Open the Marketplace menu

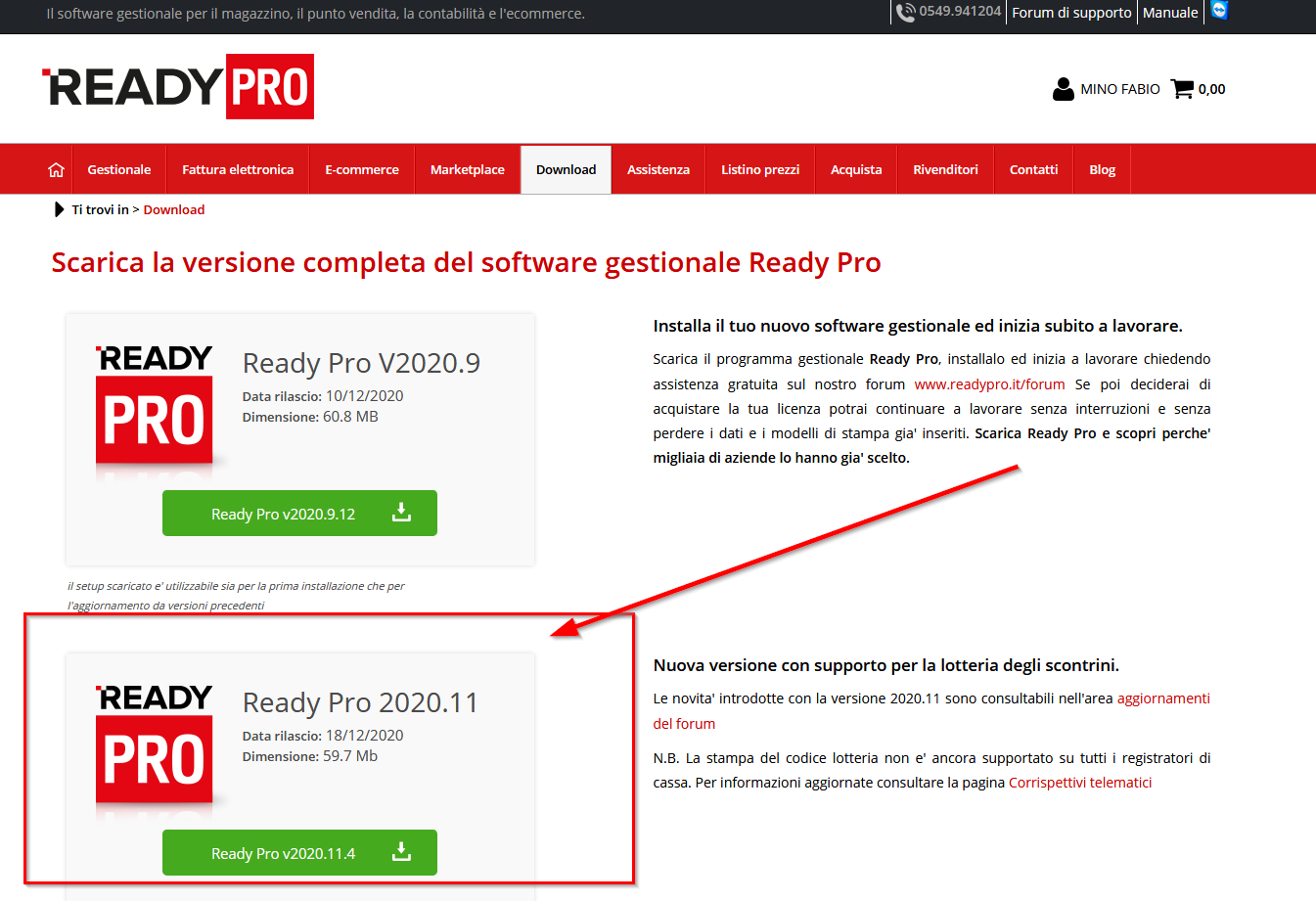point(468,169)
